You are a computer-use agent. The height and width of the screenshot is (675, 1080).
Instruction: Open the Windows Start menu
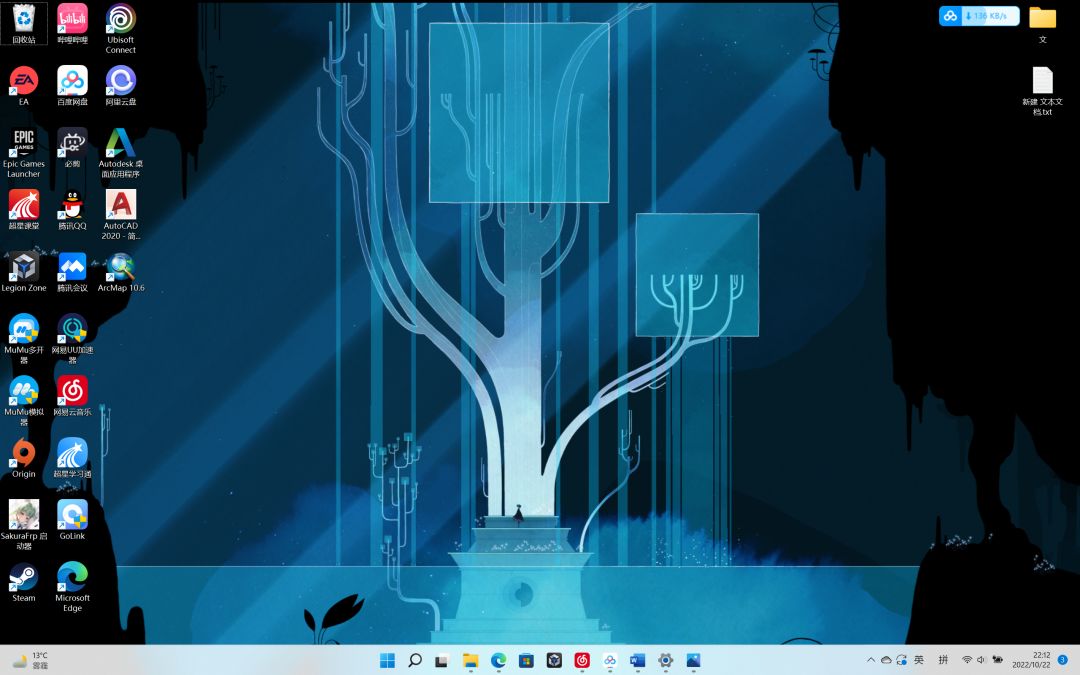(387, 661)
